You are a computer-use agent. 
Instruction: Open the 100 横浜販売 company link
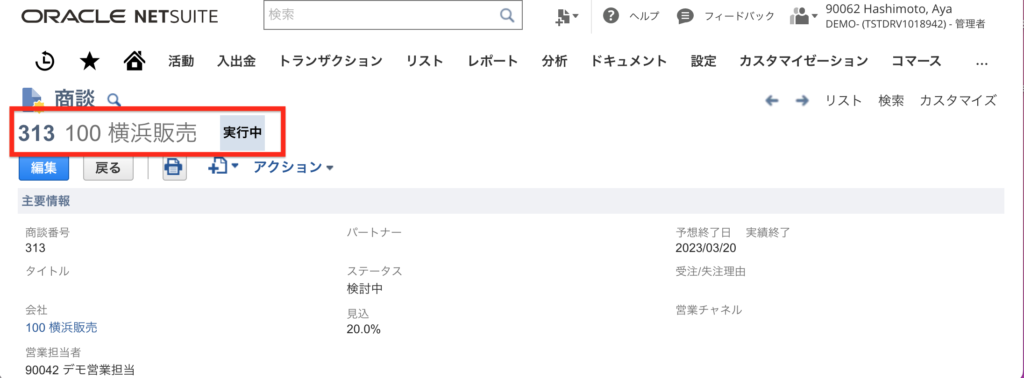(61, 328)
